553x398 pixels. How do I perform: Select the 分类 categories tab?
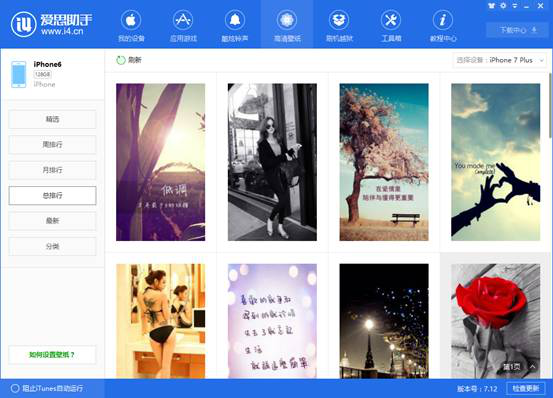tap(52, 246)
